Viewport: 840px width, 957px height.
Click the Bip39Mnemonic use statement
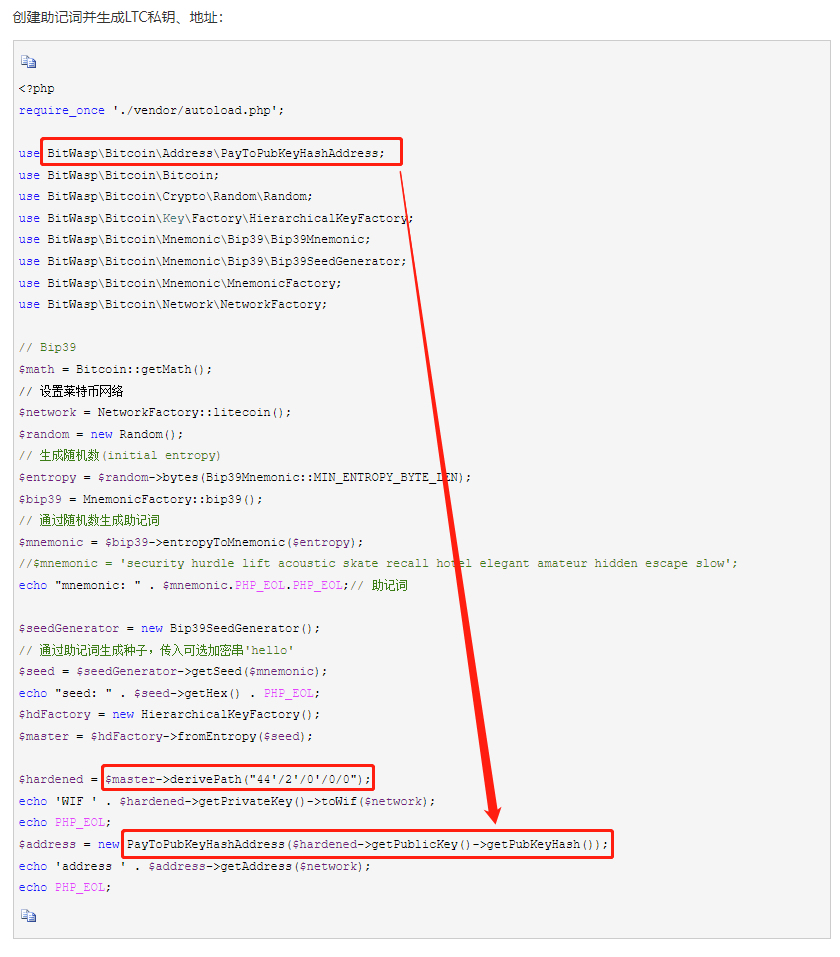click(x=194, y=239)
